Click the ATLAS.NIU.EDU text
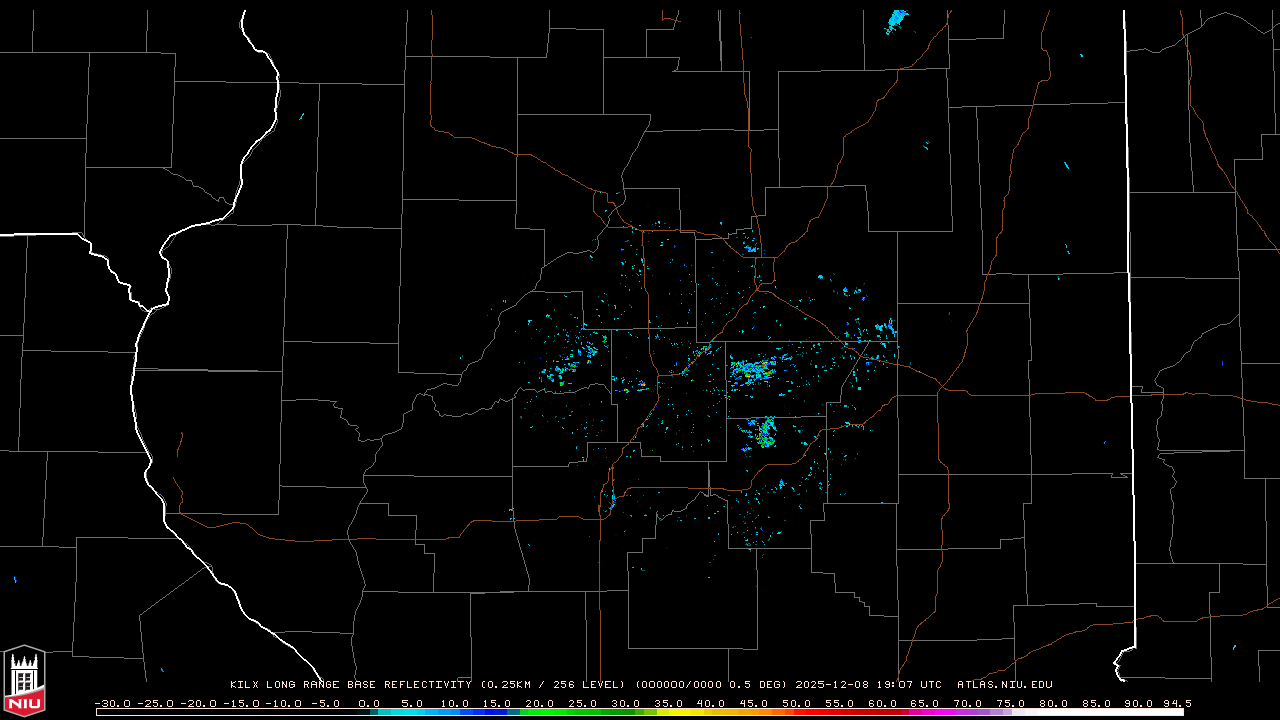The image size is (1280, 720). pyautogui.click(x=1004, y=685)
